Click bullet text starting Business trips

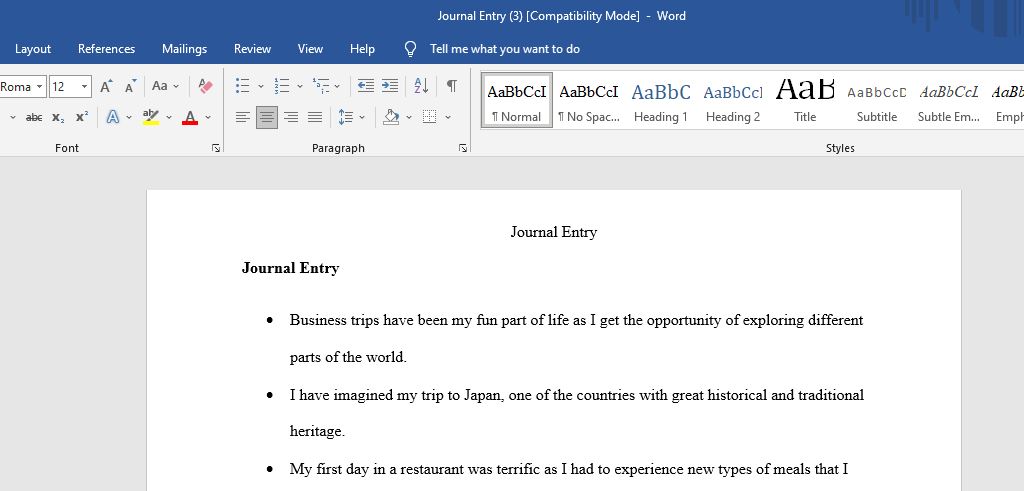[x=577, y=339]
